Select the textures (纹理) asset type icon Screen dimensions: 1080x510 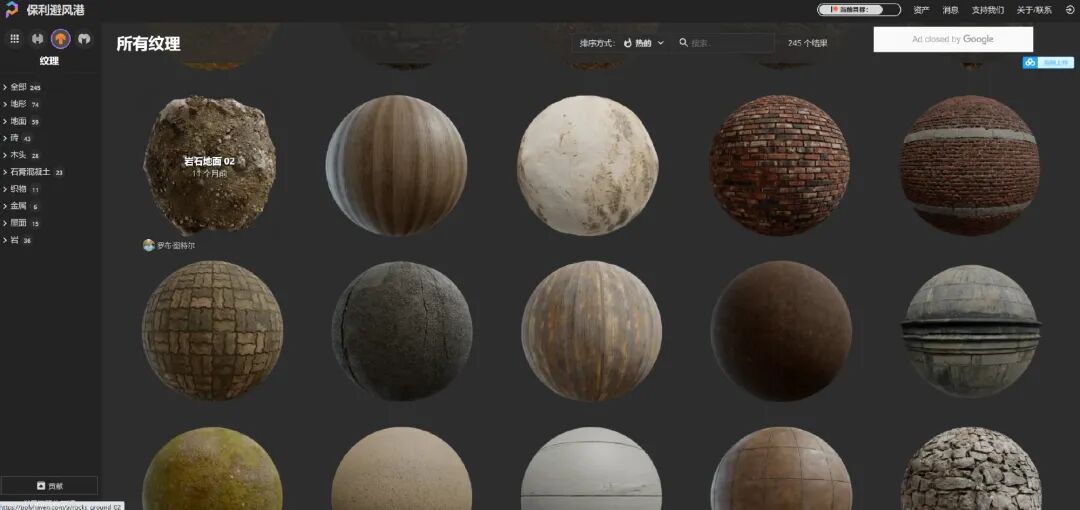61,39
